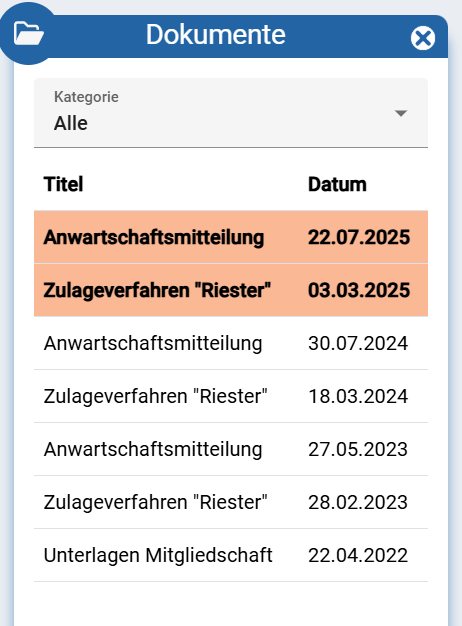Click the dropdown arrow in the Kategorie field

[401, 113]
